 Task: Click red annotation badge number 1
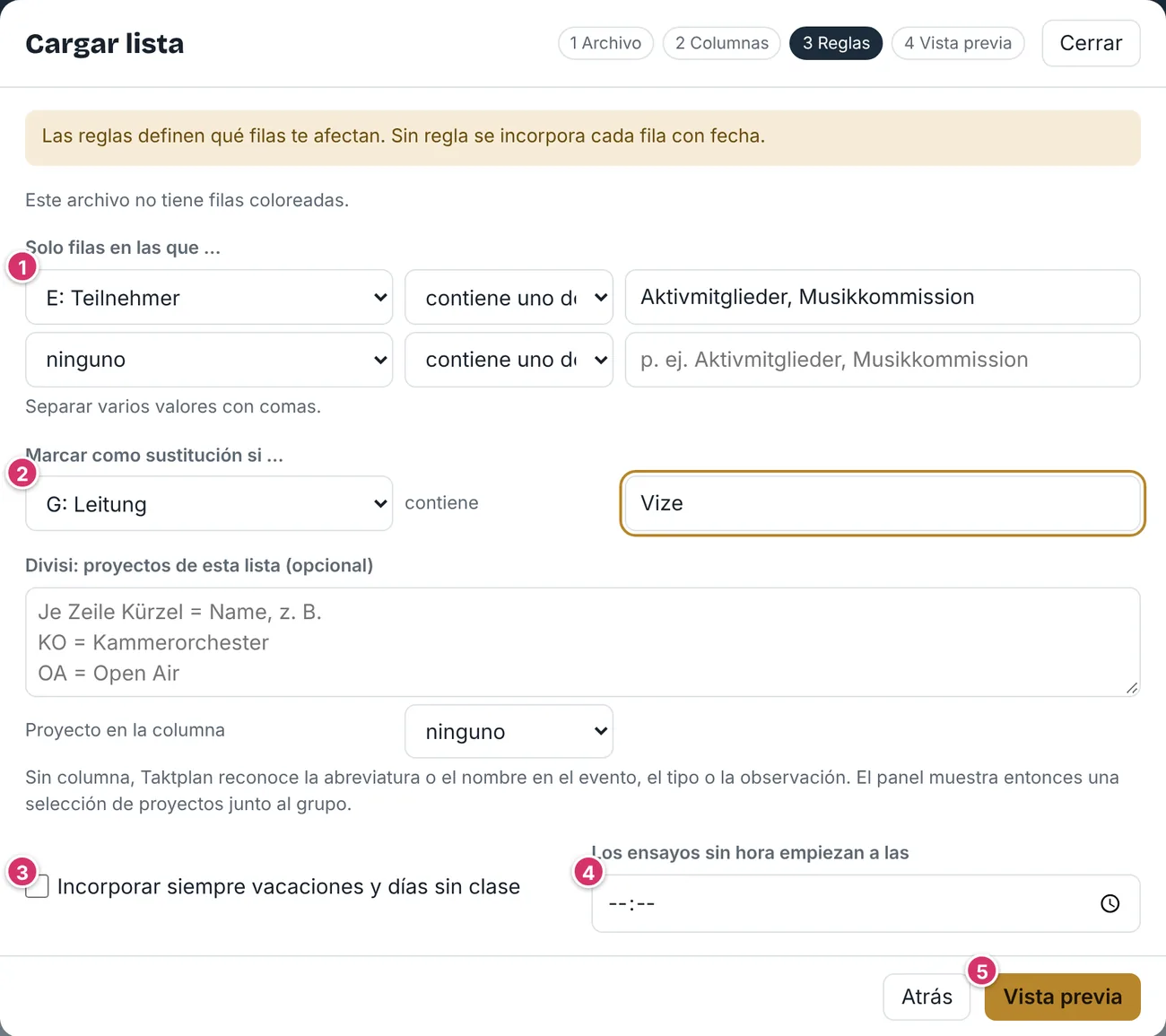(22, 266)
